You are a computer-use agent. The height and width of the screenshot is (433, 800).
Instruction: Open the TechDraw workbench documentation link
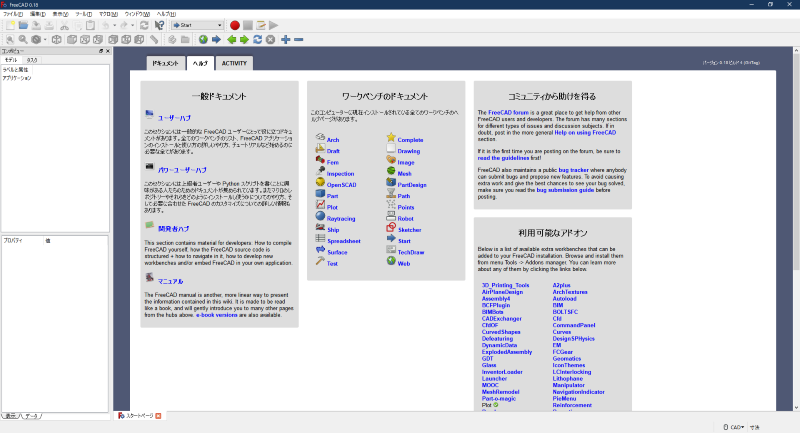(411, 252)
